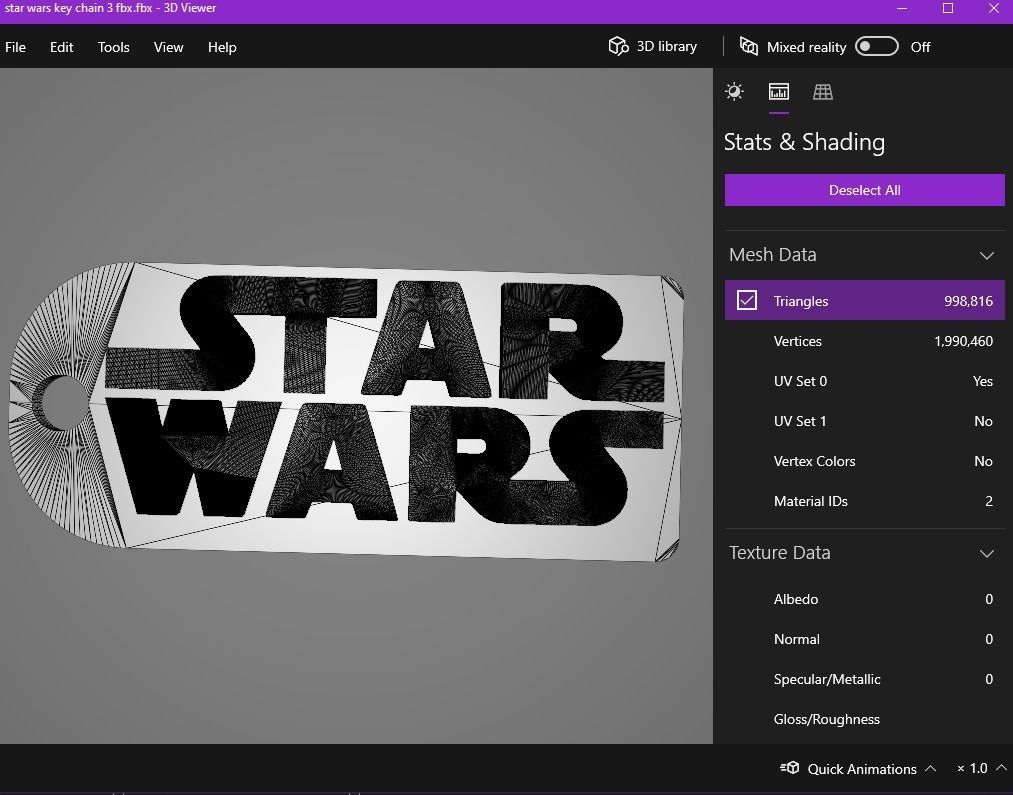The image size is (1013, 795).
Task: Open the Environment & Lighting sun tab
Action: tap(734, 92)
